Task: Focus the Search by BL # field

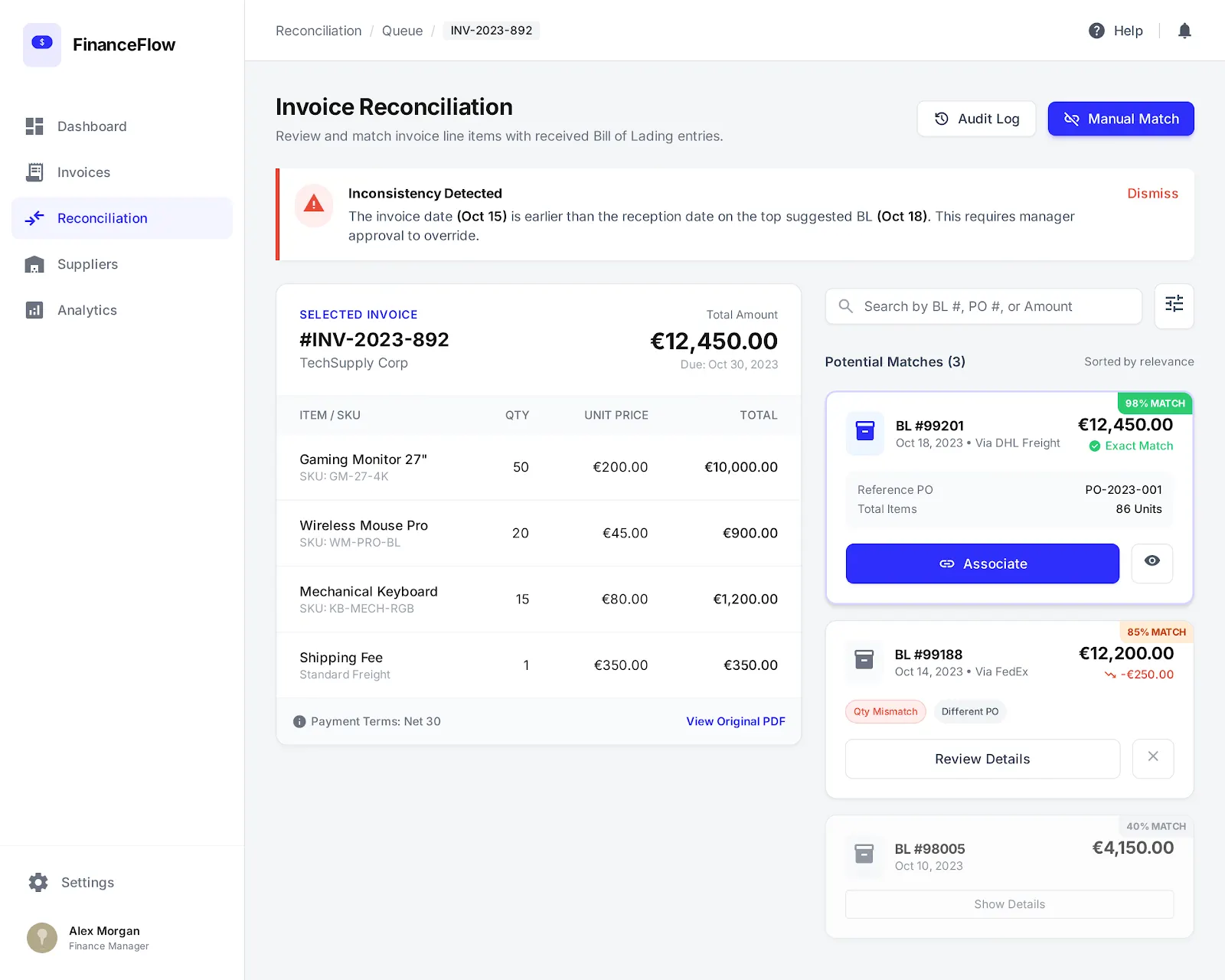Action: (x=984, y=306)
